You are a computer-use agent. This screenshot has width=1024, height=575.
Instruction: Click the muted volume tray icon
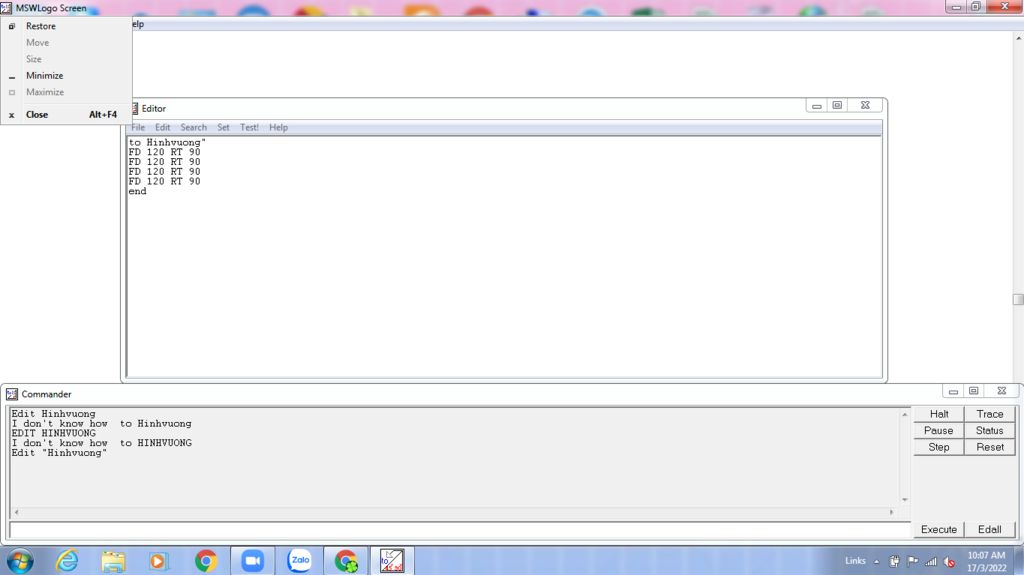950,561
